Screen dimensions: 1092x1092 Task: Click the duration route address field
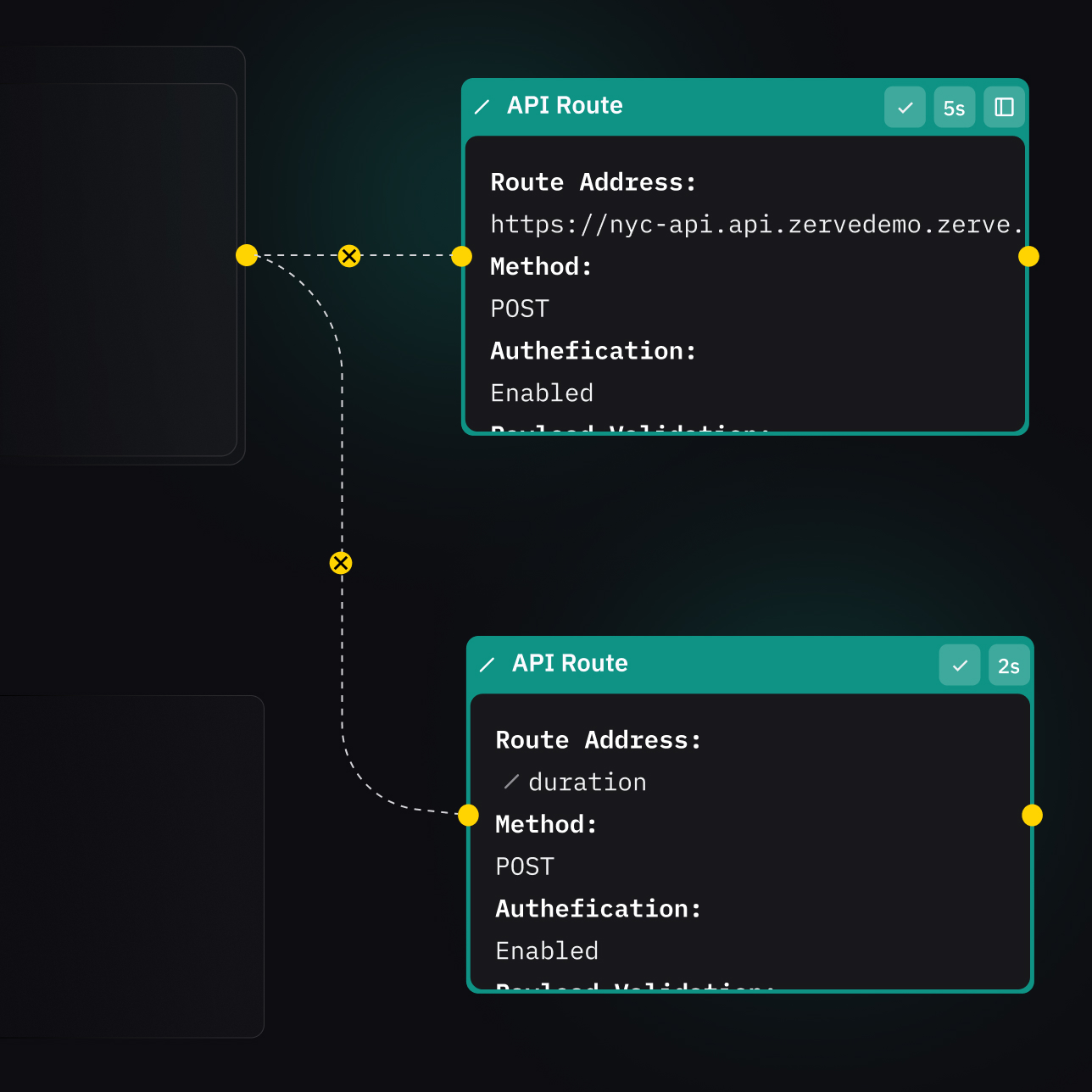click(588, 782)
